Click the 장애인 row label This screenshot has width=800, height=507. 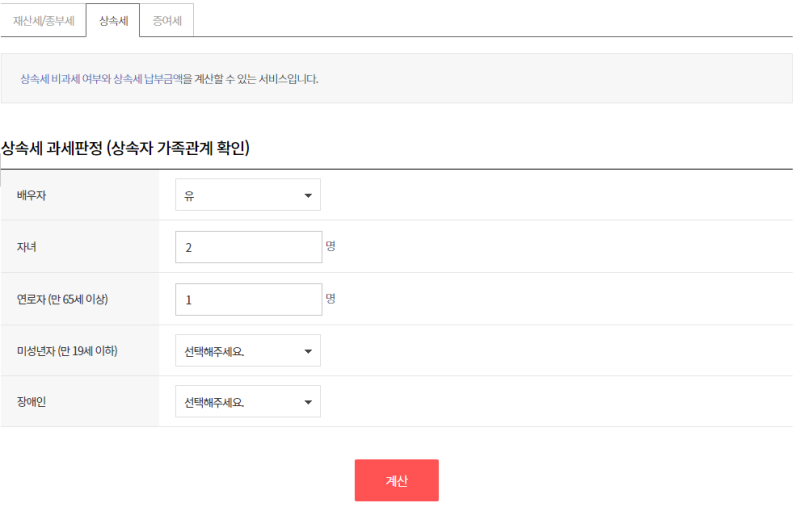tap(31, 402)
